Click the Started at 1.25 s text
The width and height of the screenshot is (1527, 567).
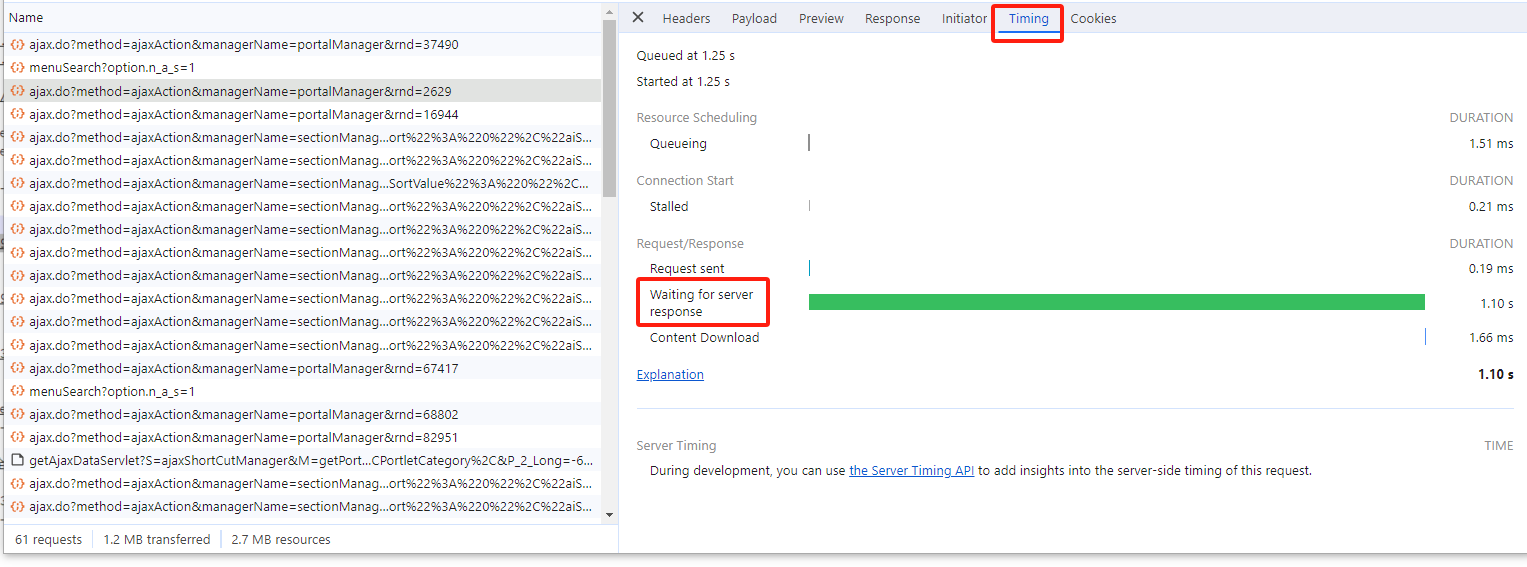(x=683, y=82)
